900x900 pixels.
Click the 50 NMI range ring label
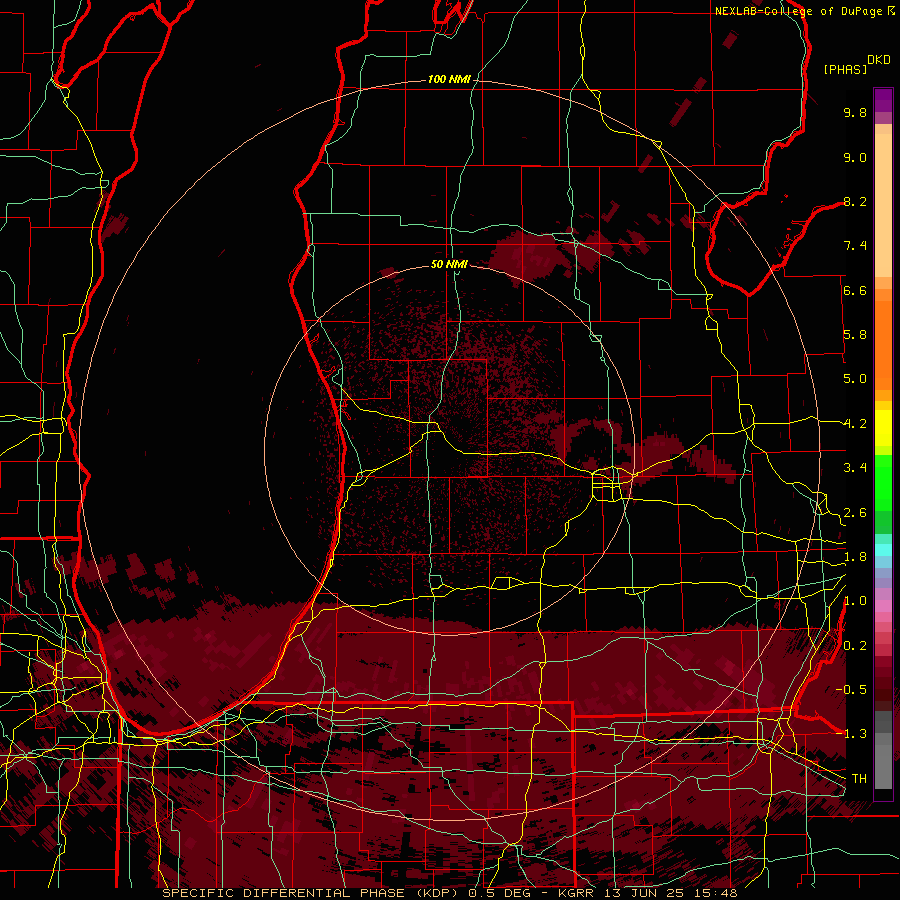tap(449, 264)
